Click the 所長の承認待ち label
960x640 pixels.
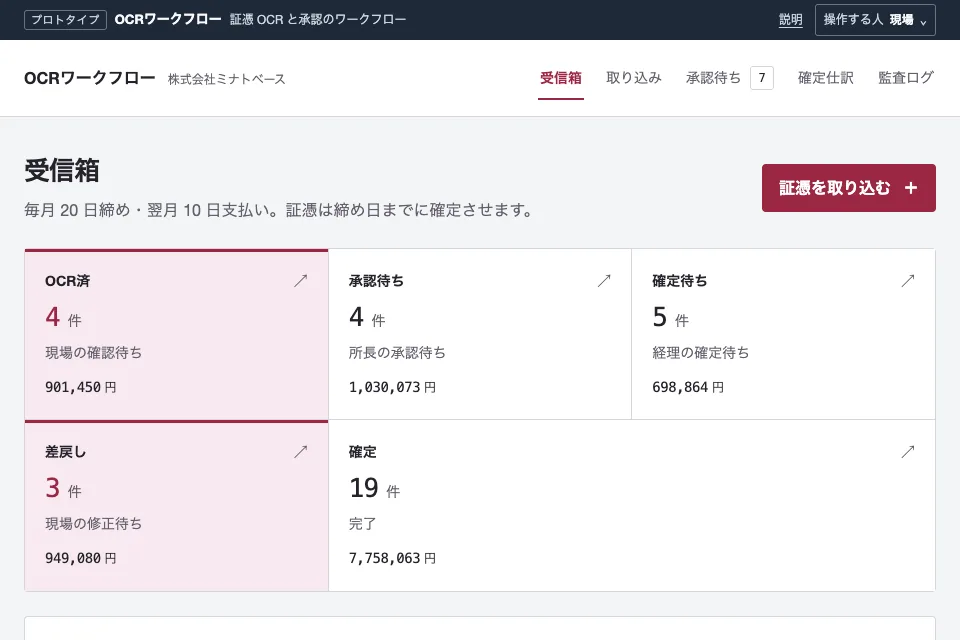point(397,353)
